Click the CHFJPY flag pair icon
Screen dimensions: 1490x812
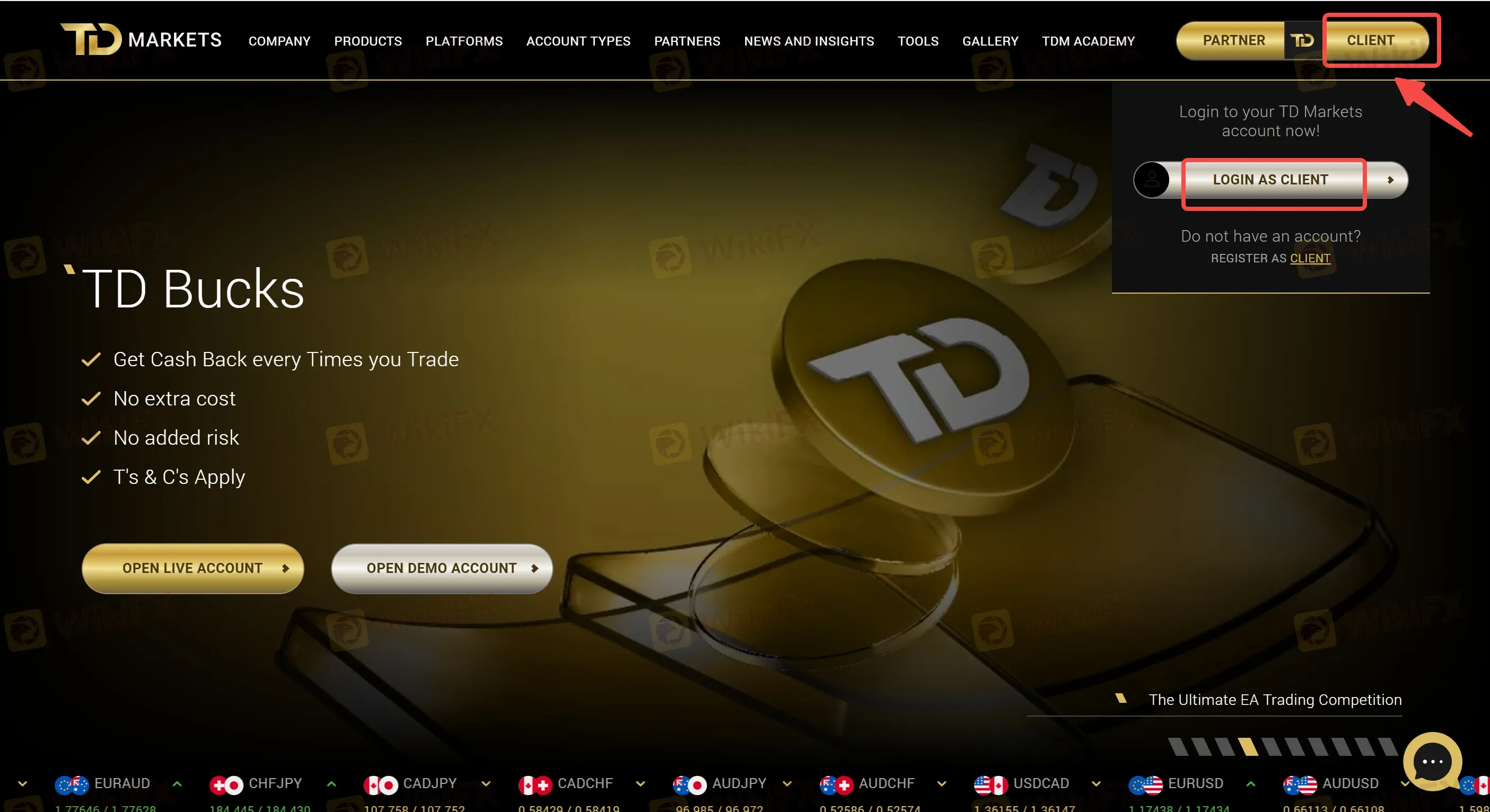click(226, 784)
